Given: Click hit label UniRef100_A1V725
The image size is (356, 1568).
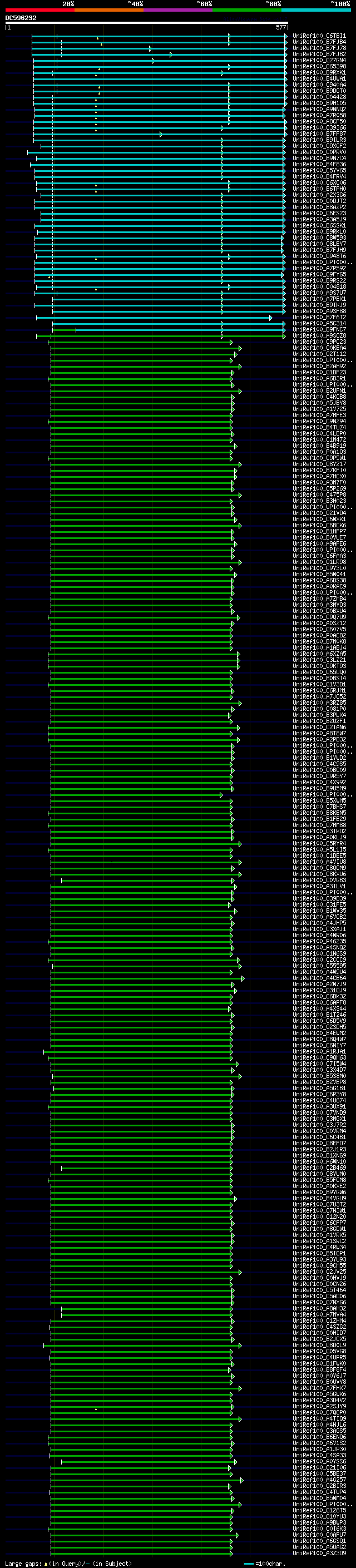Looking at the screenshot, I should (319, 409).
